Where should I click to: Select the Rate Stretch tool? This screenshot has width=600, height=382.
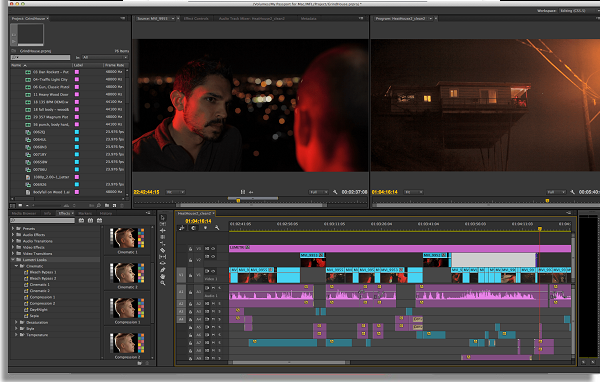163,243
